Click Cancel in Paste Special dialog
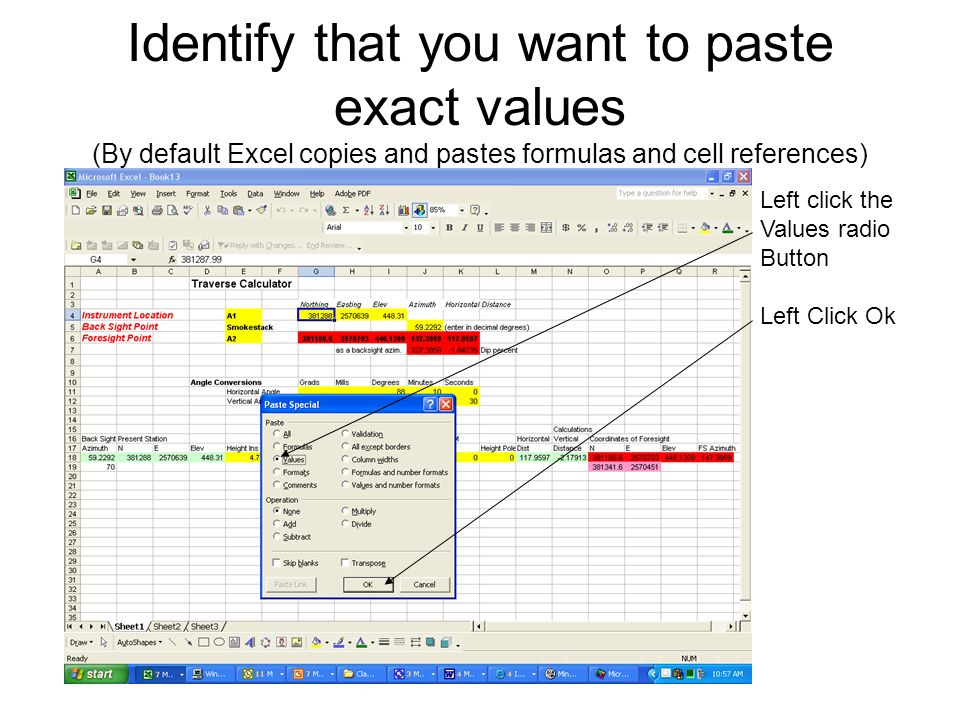This screenshot has width=960, height=720. [x=424, y=584]
